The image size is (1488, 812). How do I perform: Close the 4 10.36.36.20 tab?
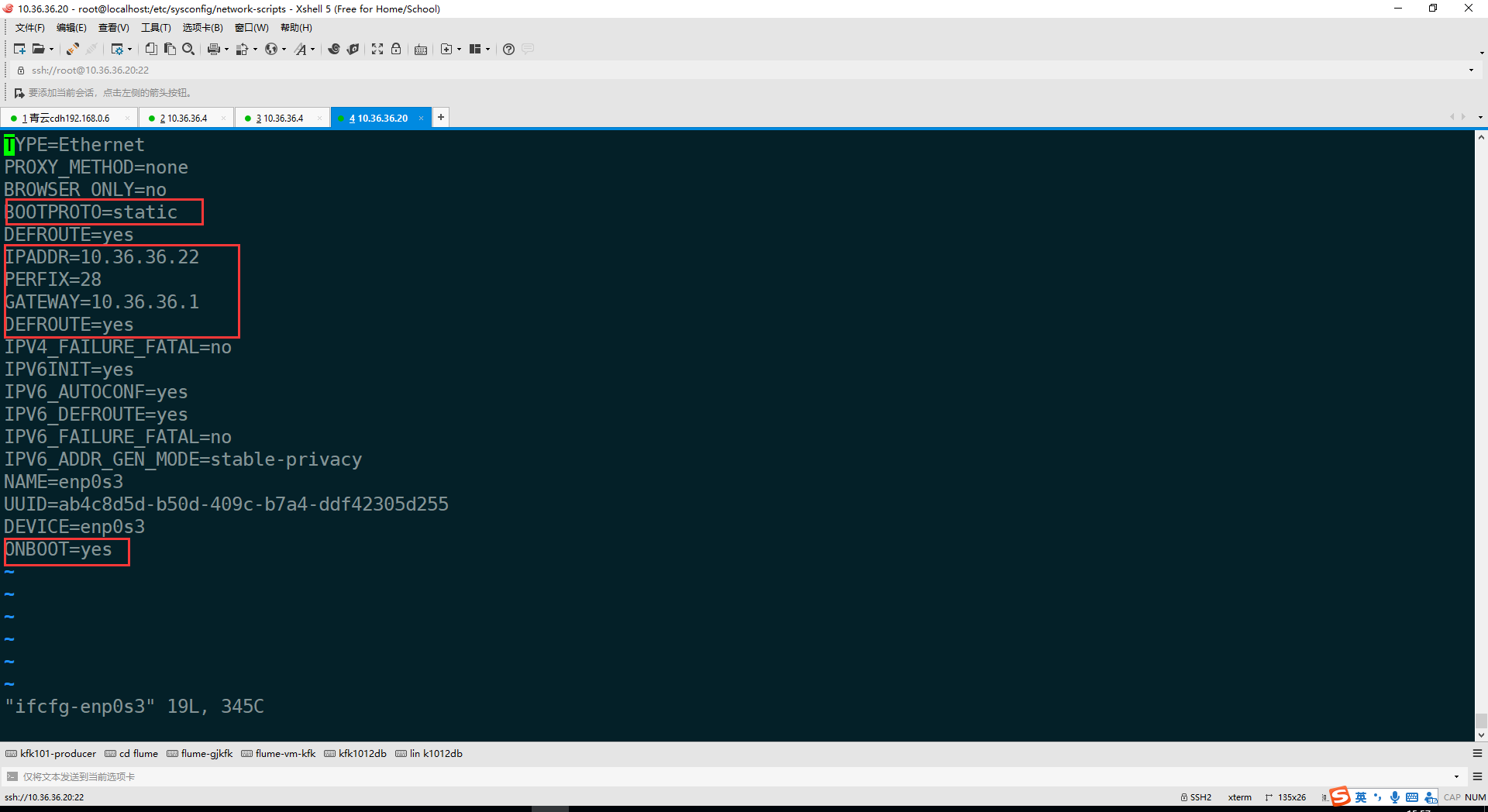[x=422, y=119]
